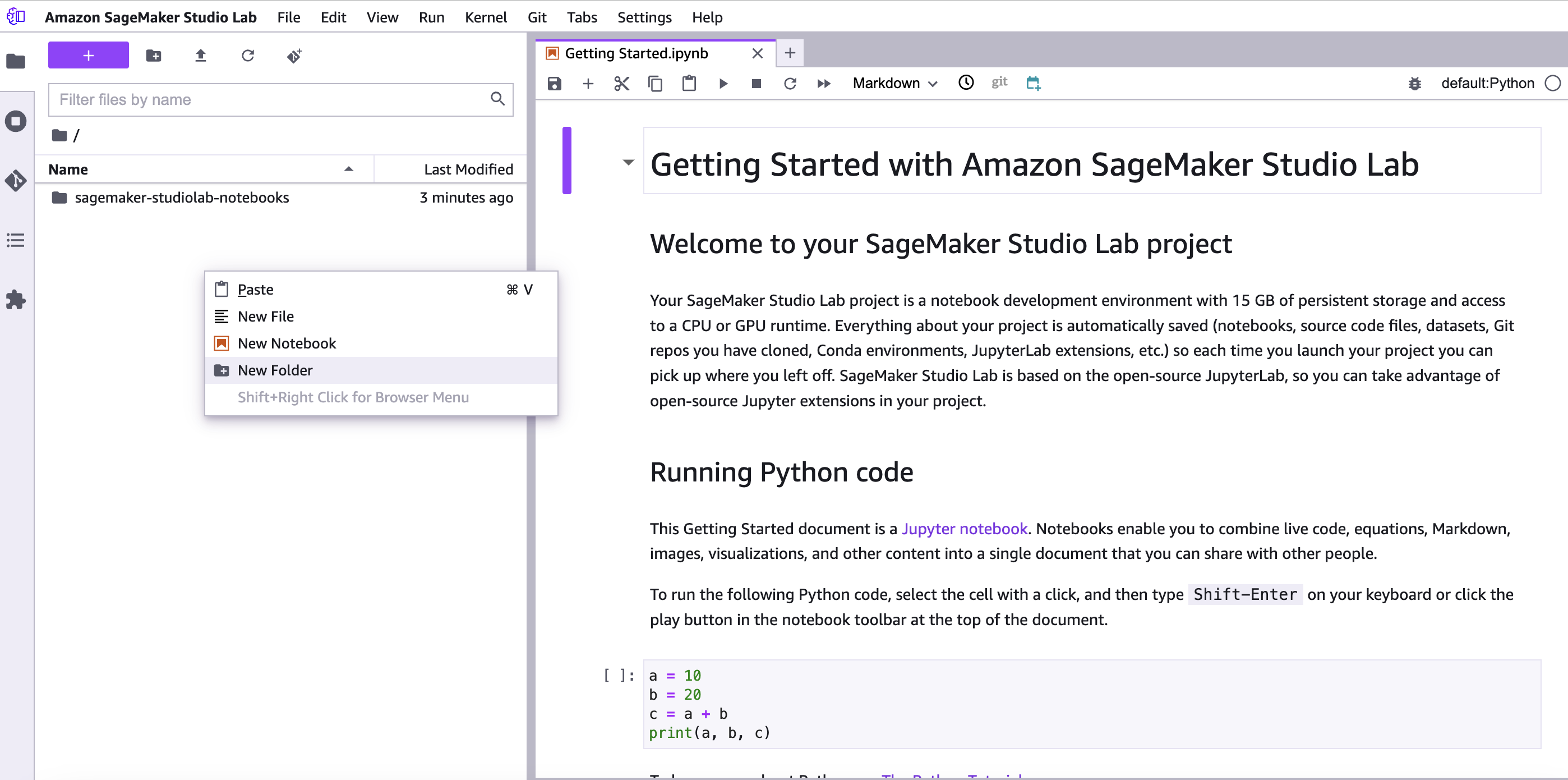The image size is (1568, 780).
Task: Cut the selected cell with scissors icon
Action: click(621, 84)
